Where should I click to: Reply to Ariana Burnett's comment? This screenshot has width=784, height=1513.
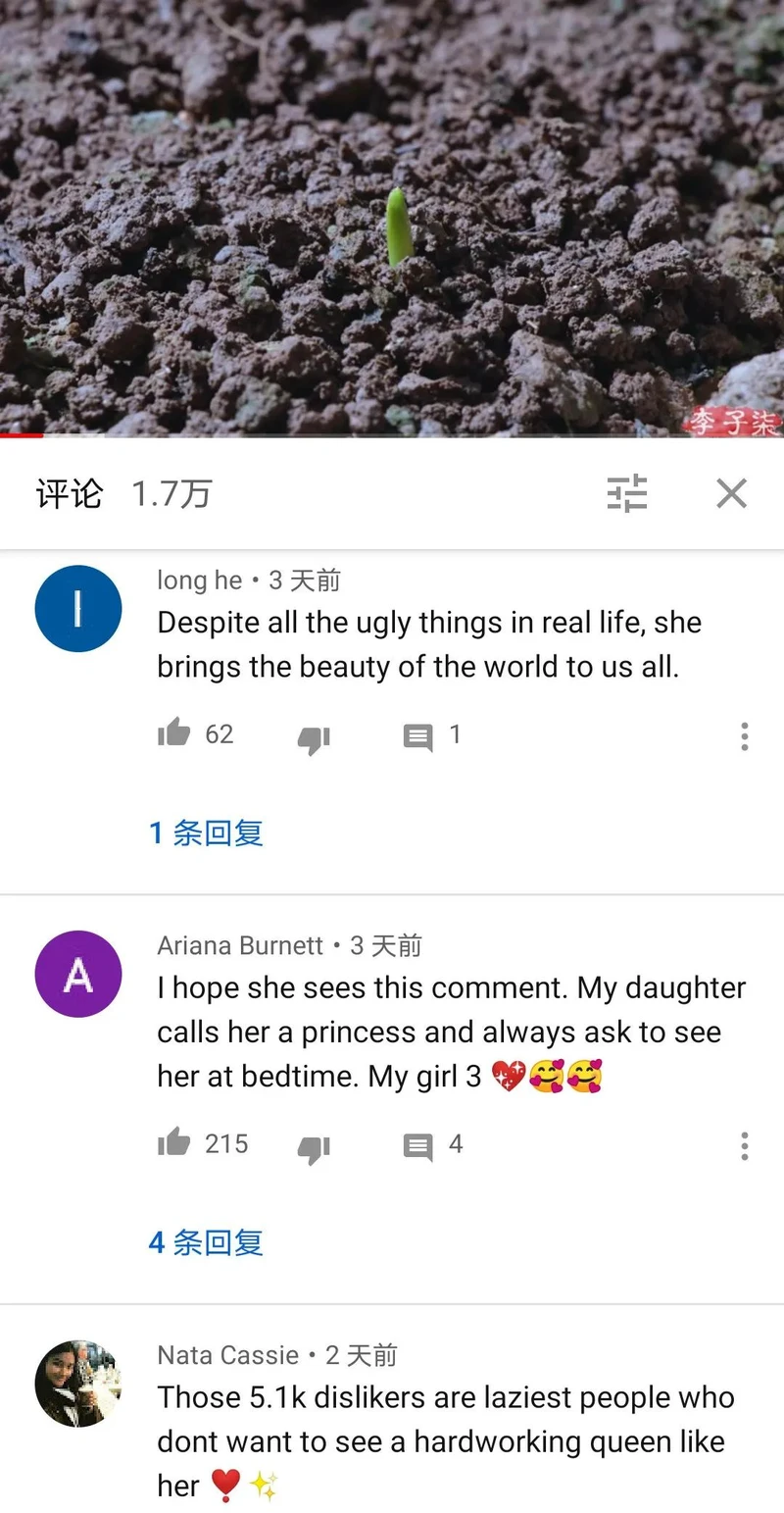tap(418, 1147)
